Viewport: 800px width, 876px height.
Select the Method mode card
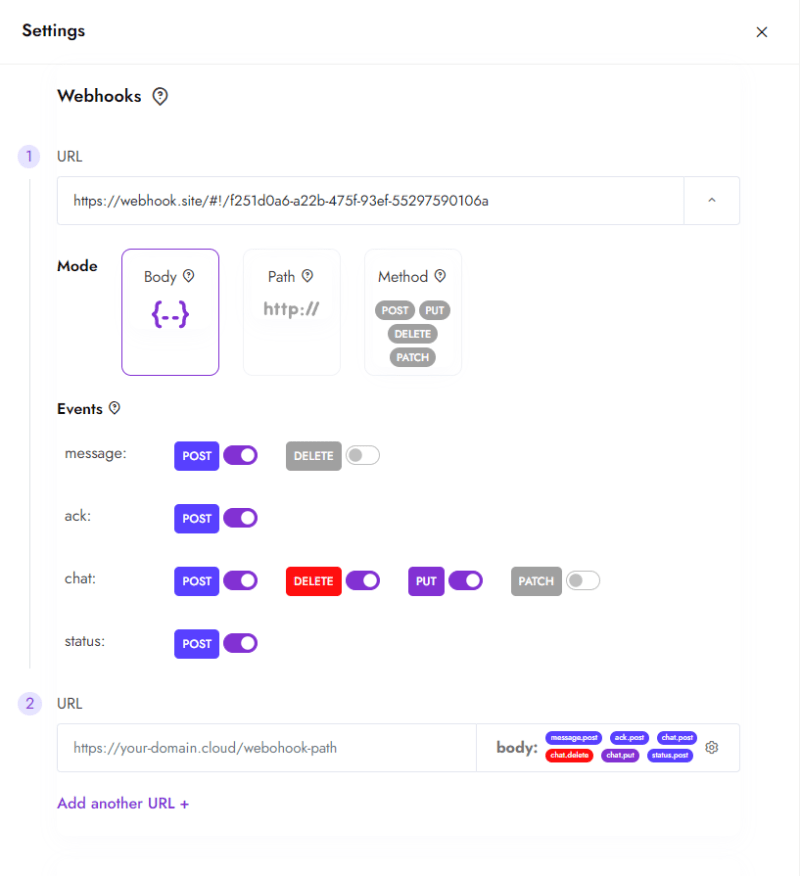tap(412, 312)
